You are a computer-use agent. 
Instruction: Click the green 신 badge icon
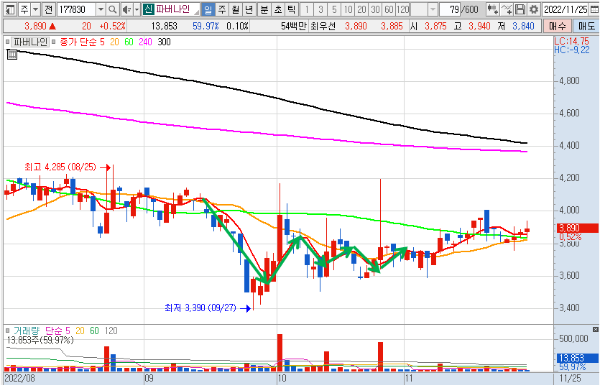coord(148,9)
